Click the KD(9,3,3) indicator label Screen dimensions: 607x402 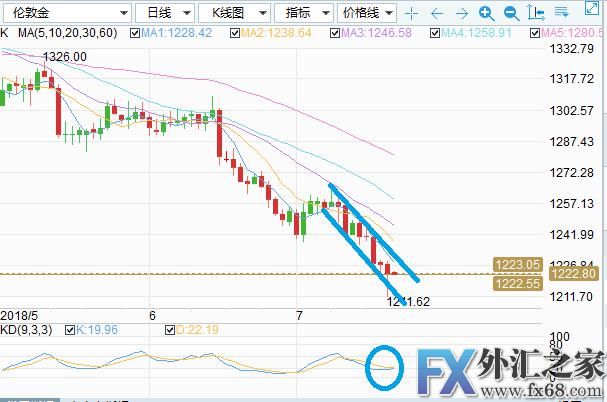click(26, 330)
